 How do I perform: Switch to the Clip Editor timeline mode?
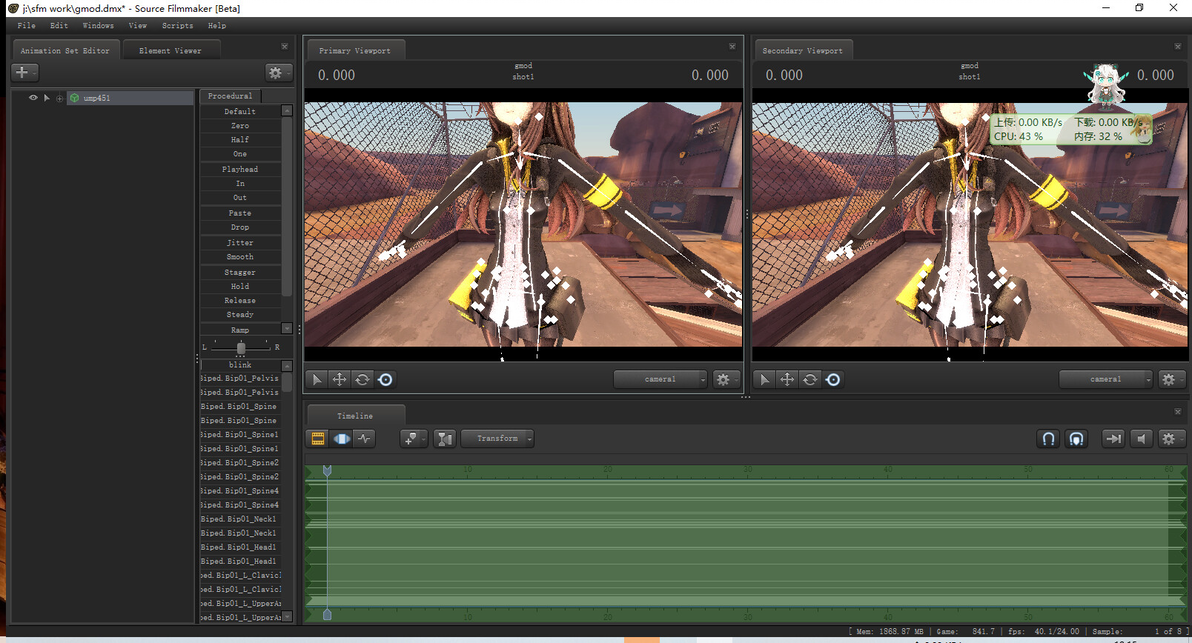coord(318,438)
